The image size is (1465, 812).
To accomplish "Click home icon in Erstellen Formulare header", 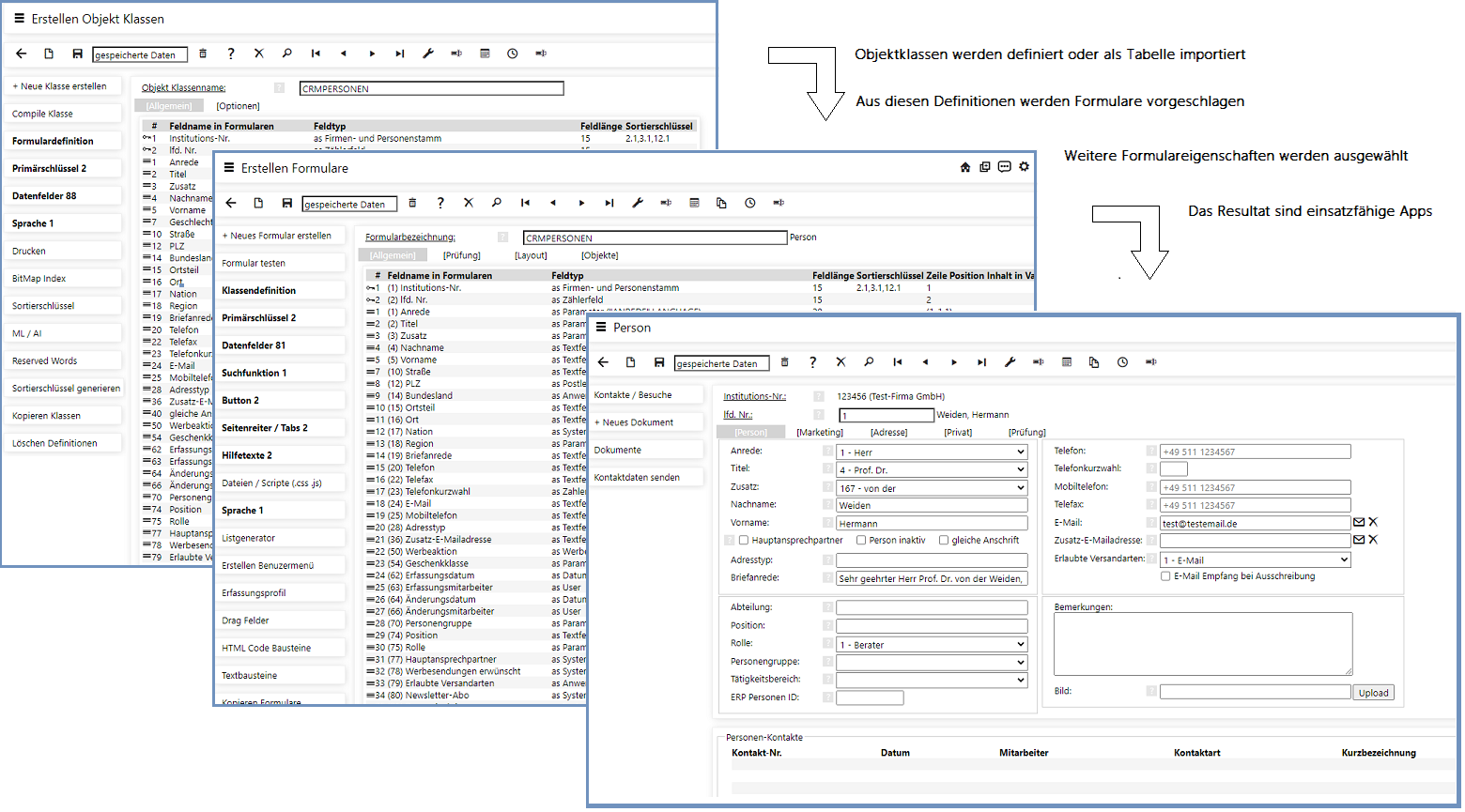I will click(x=964, y=167).
